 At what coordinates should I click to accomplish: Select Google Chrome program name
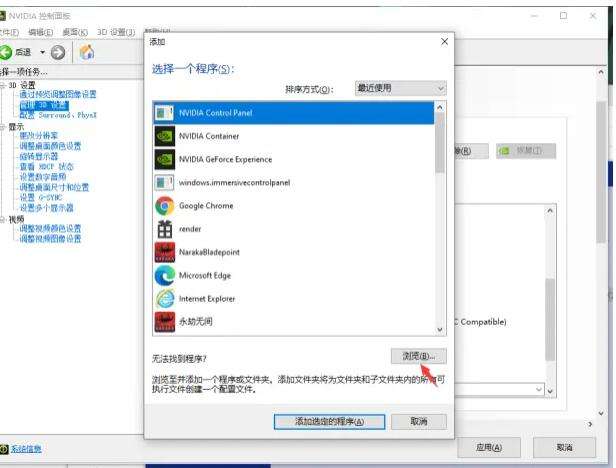coord(206,206)
